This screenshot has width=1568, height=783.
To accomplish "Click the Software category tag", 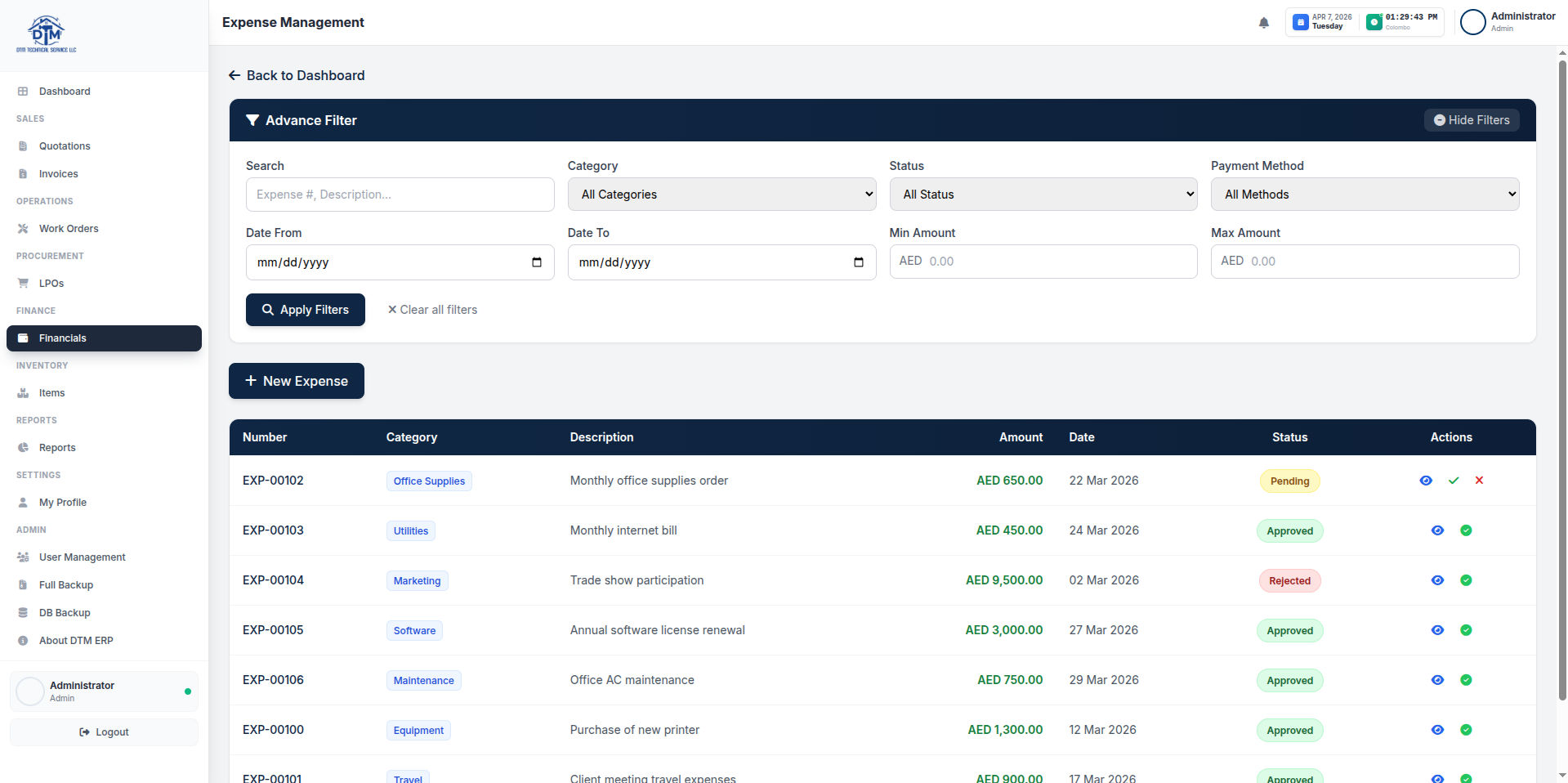I will [414, 631].
